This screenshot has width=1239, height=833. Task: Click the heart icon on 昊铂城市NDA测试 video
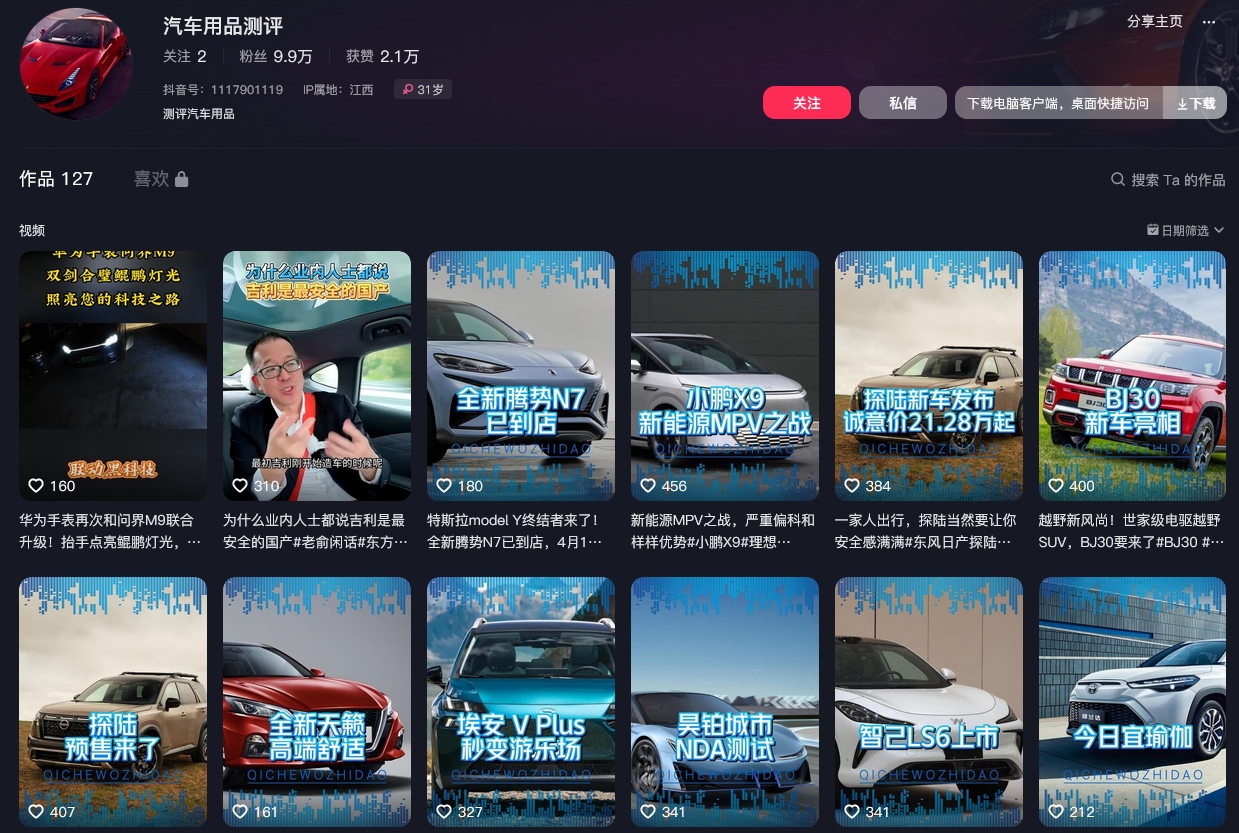point(648,812)
